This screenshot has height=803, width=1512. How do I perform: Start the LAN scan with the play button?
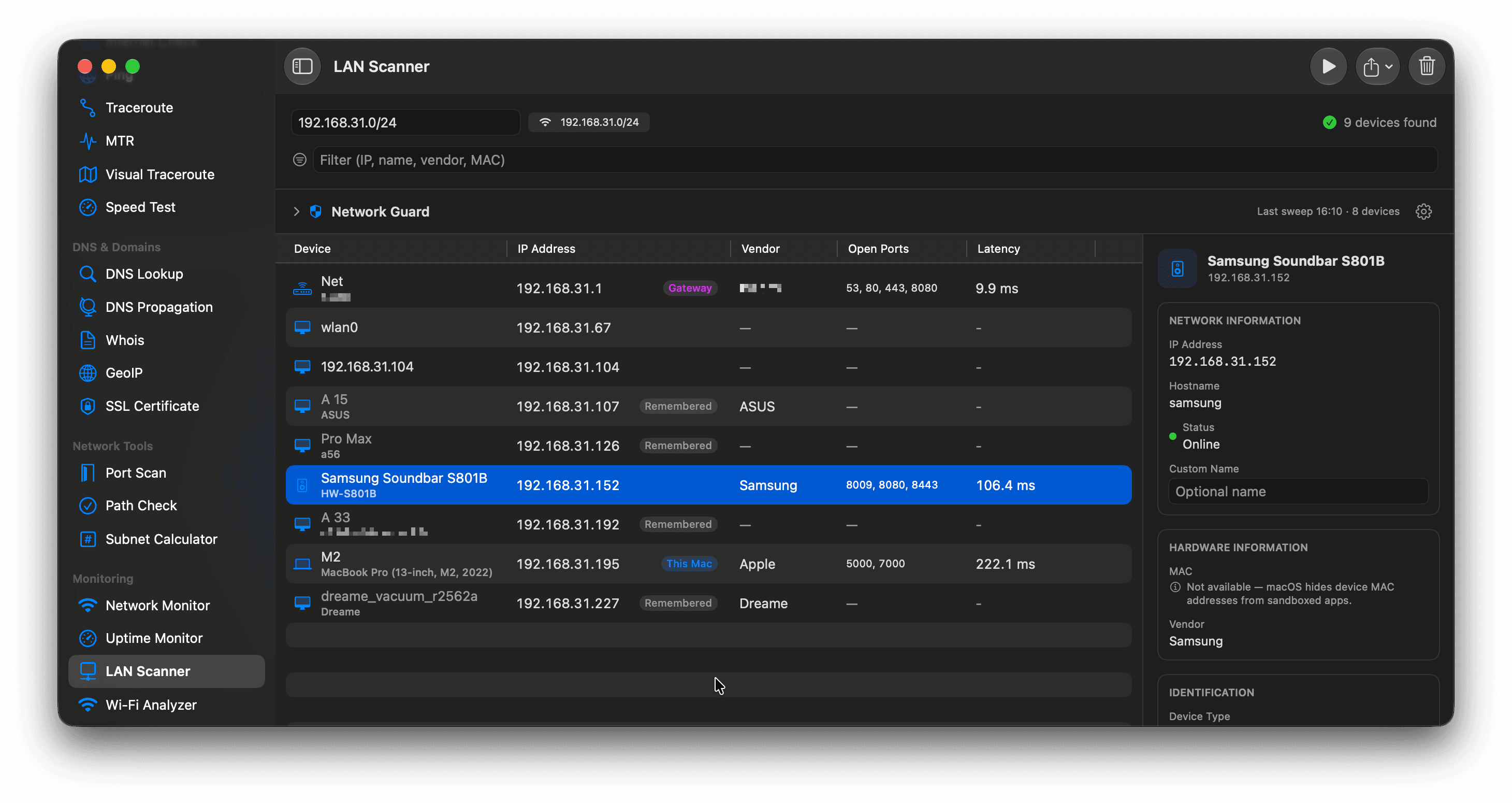[1328, 66]
